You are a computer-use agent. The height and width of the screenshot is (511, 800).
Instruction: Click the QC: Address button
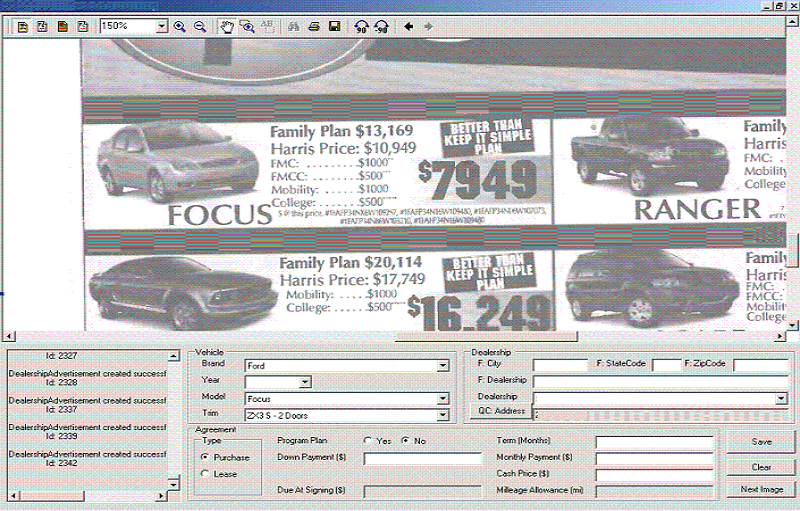501,411
